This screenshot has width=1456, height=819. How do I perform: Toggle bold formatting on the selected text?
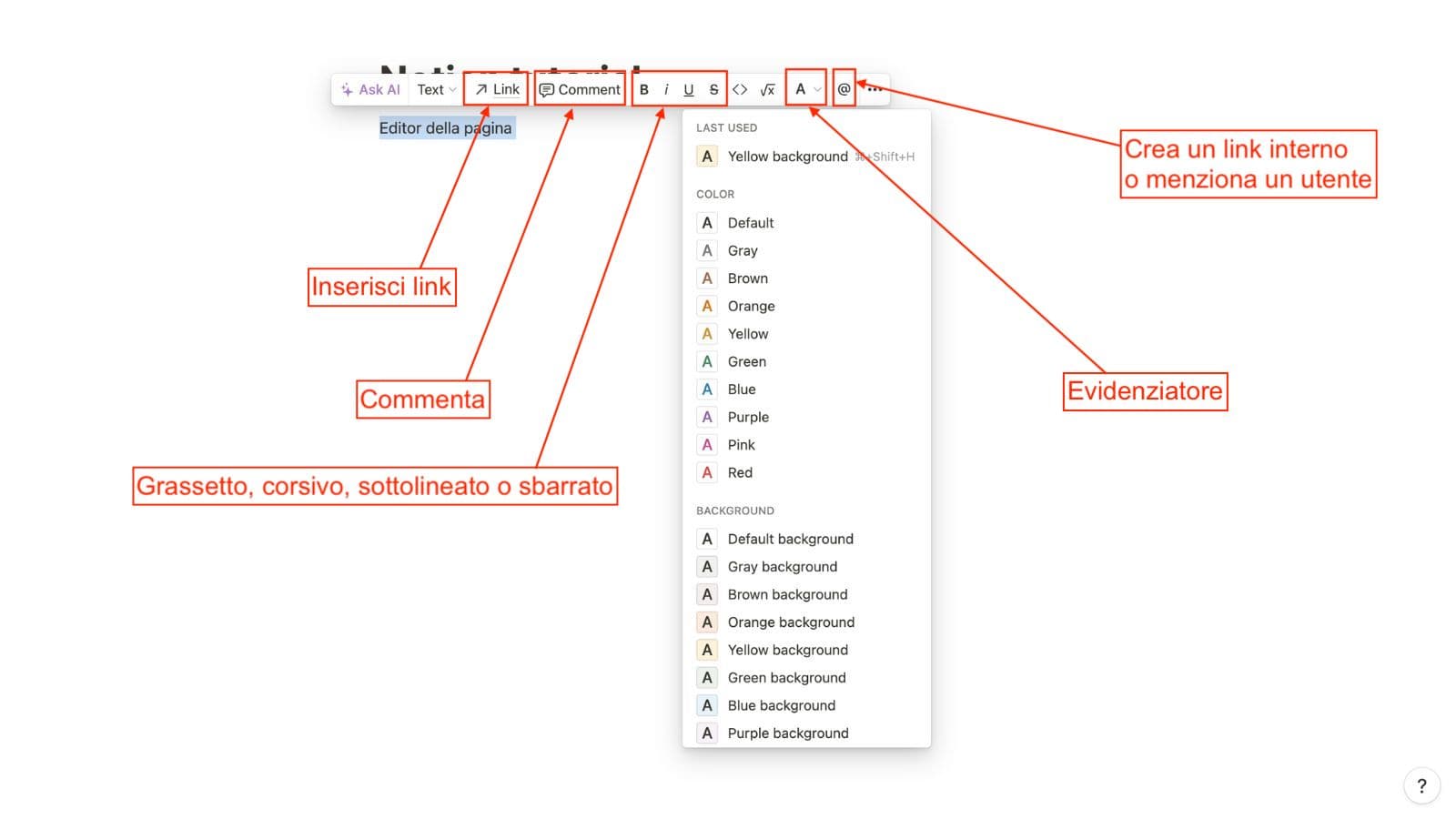(x=643, y=89)
